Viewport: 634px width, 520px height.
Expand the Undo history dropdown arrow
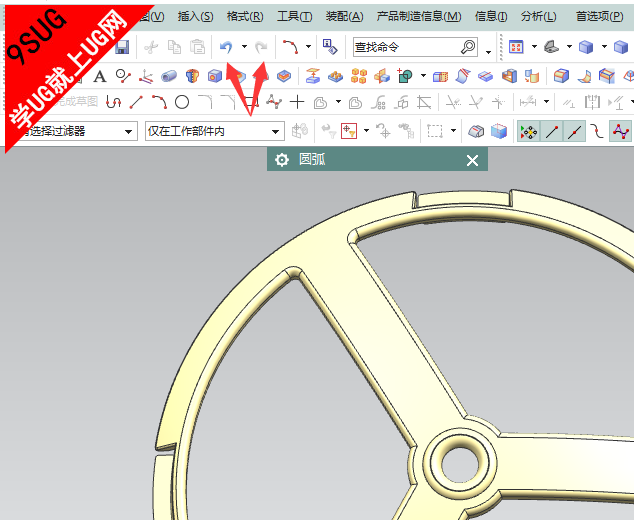point(244,47)
